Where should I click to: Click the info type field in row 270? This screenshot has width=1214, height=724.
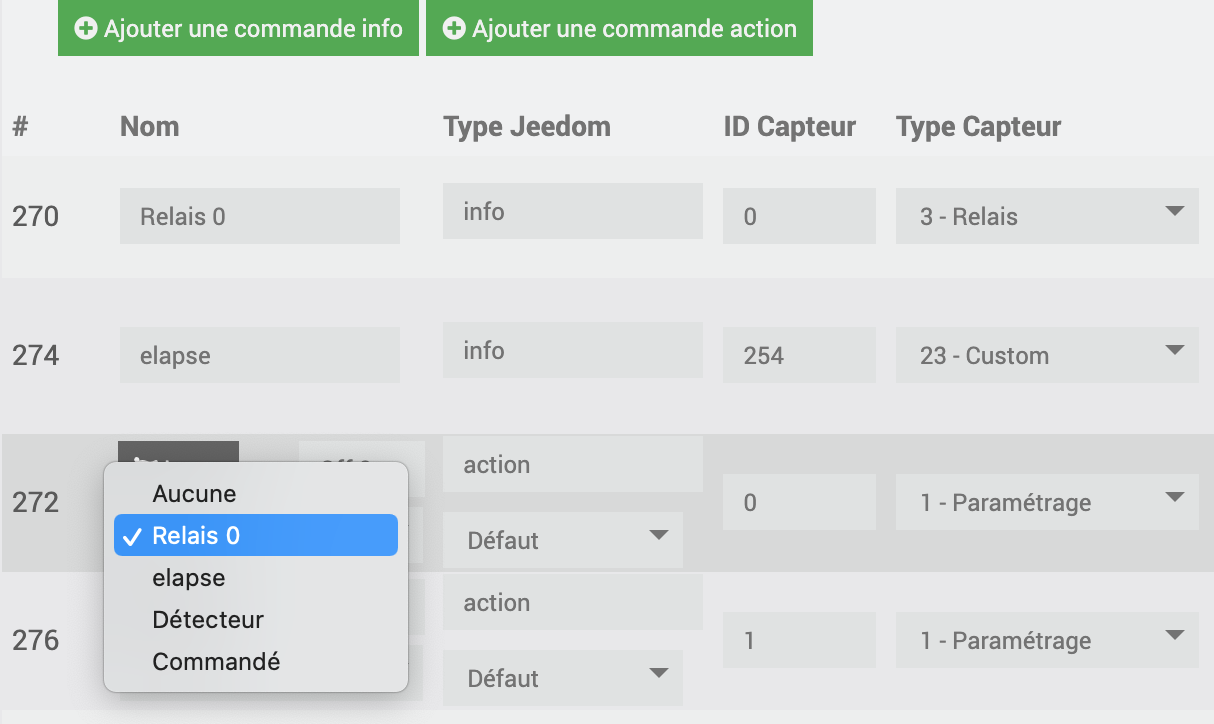pyautogui.click(x=572, y=211)
